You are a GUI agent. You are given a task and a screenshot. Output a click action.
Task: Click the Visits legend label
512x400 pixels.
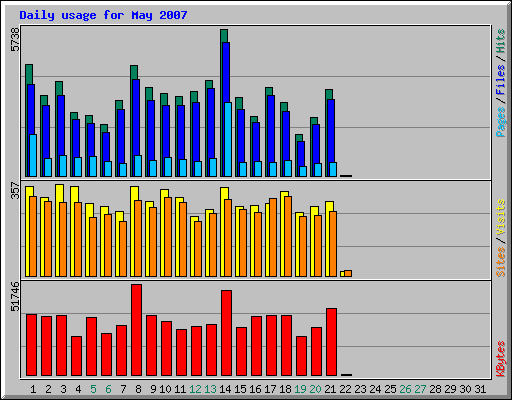501,218
